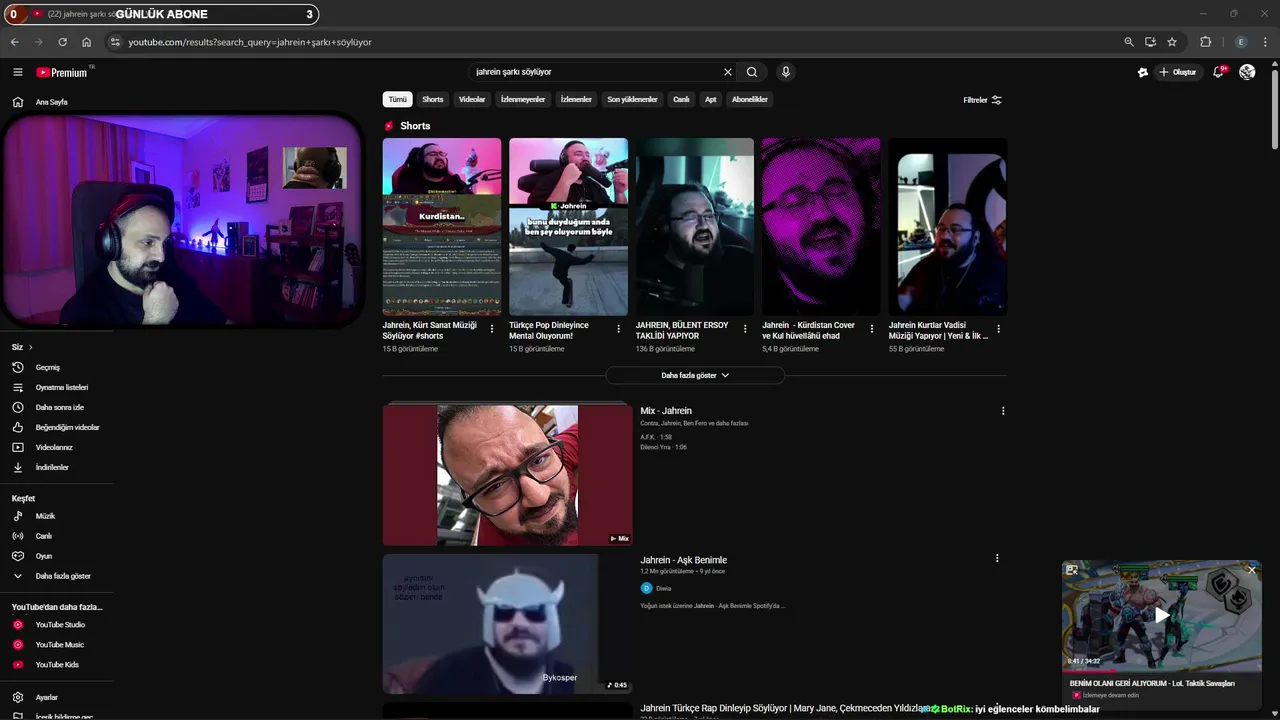Open Mix - Jahrein title link
This screenshot has height=720, width=1280.
pyautogui.click(x=666, y=411)
